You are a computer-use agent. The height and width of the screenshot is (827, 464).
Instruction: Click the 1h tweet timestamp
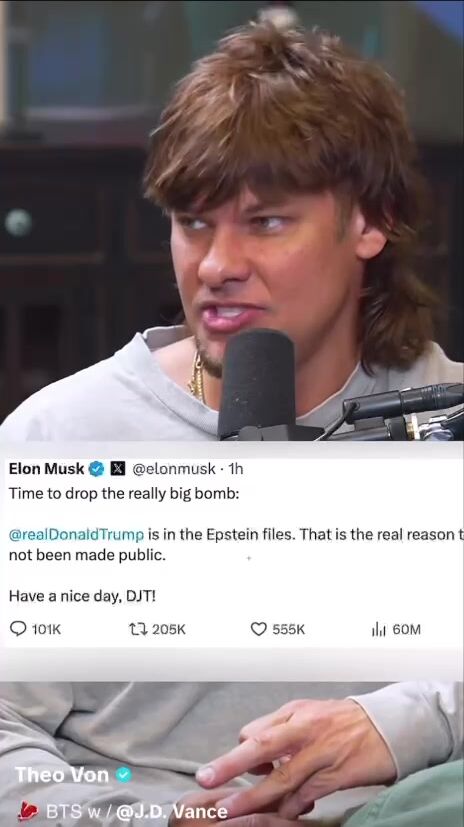click(235, 468)
